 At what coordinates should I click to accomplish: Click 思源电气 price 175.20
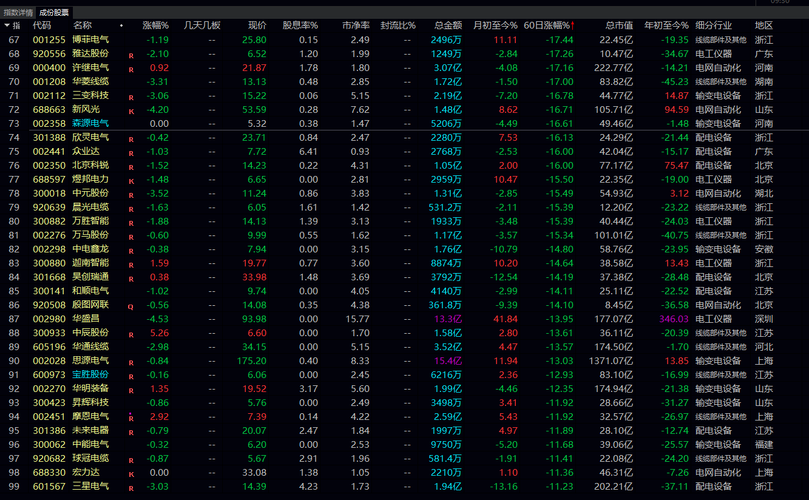252,361
